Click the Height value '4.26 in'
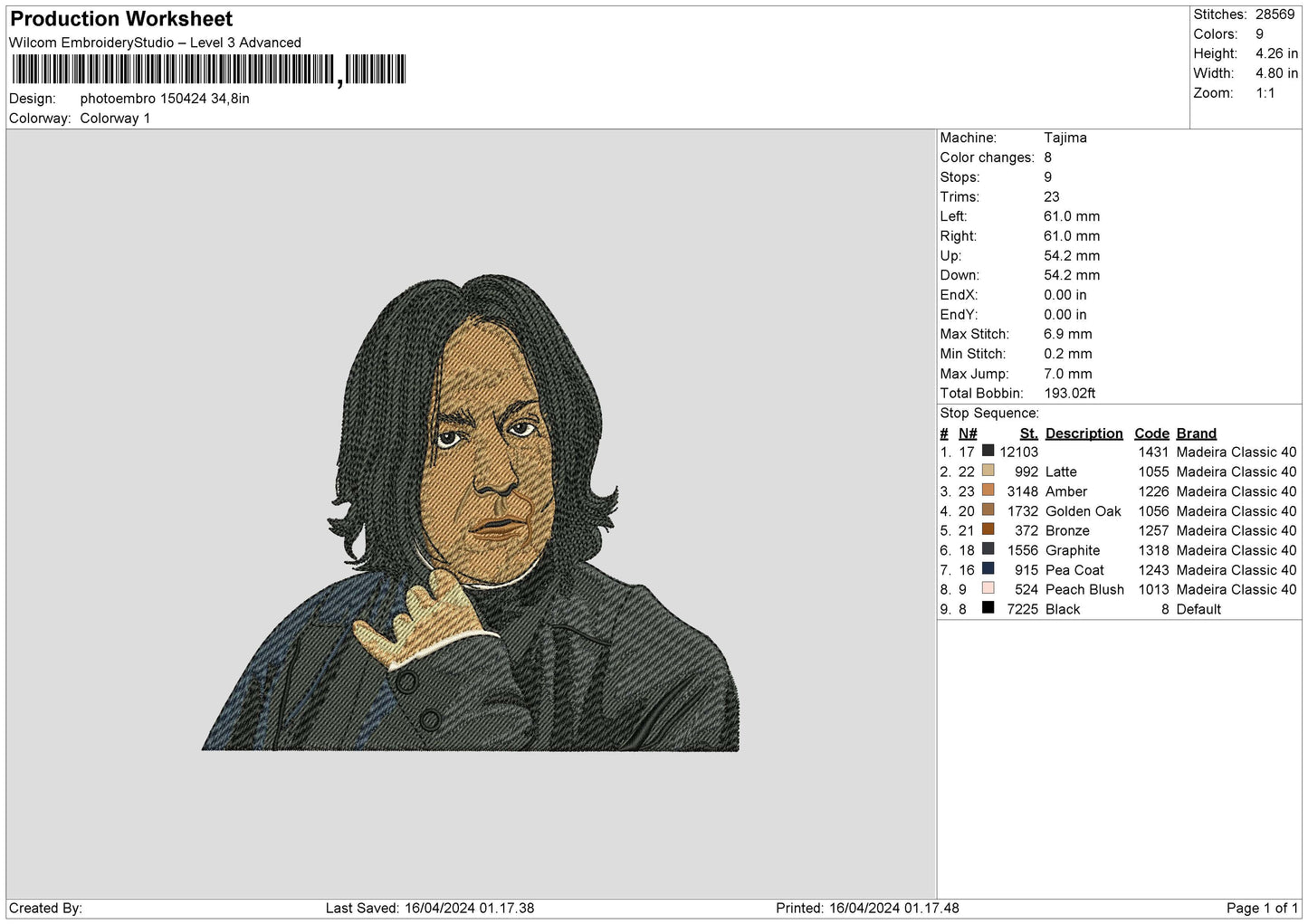 1276,53
